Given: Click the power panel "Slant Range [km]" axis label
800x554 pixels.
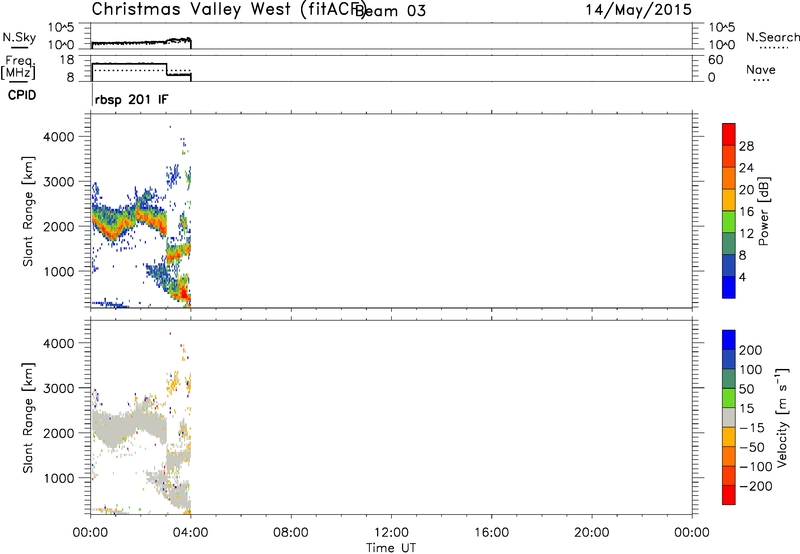Looking at the screenshot, I should (x=28, y=211).
